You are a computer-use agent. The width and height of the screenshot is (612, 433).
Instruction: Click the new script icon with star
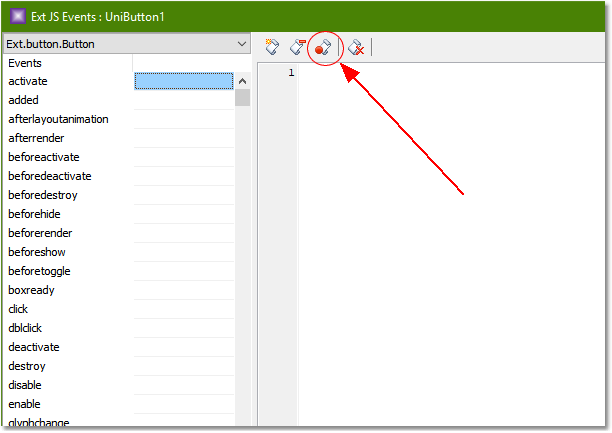tap(272, 46)
